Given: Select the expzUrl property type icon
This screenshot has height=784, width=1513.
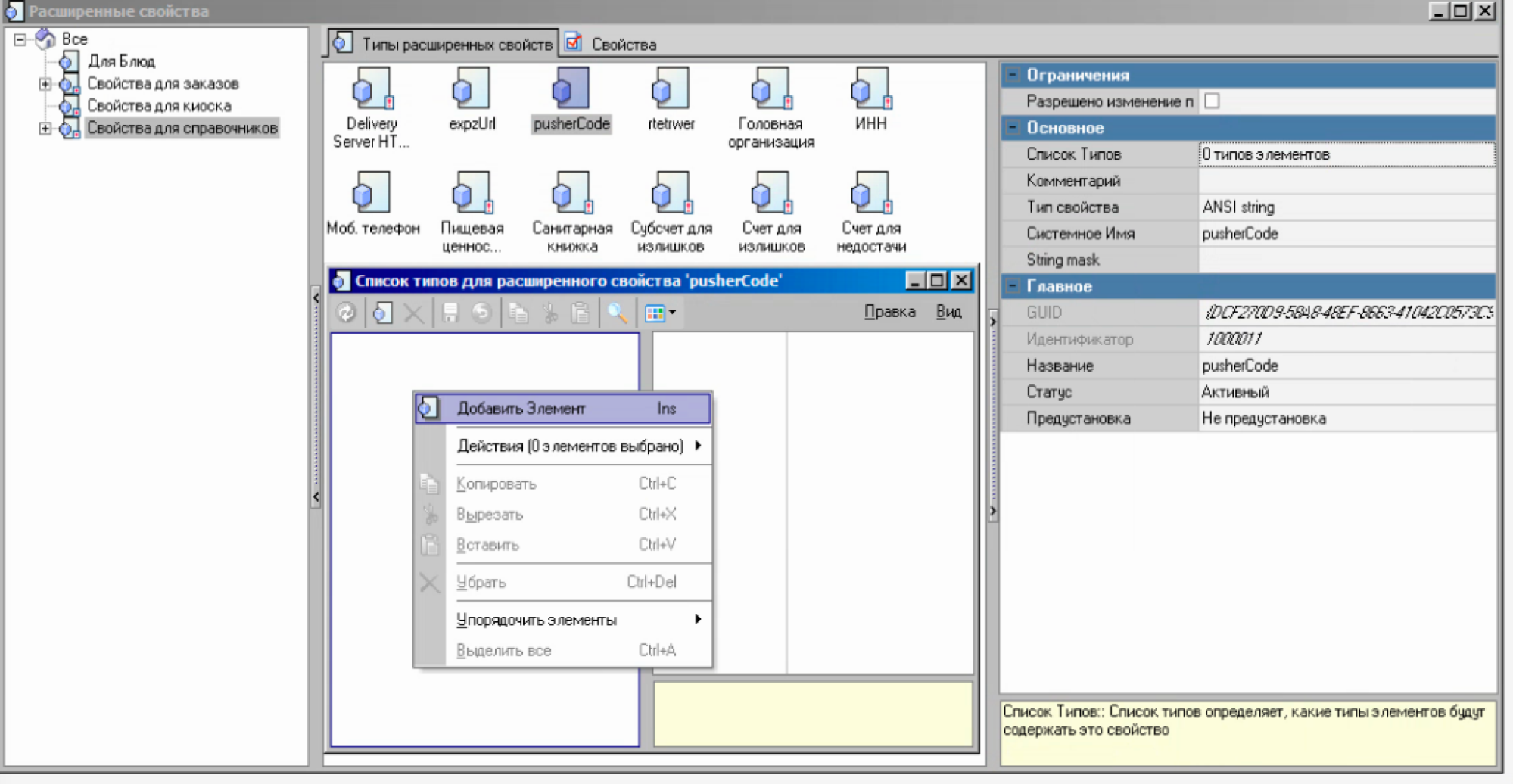Looking at the screenshot, I should [472, 91].
